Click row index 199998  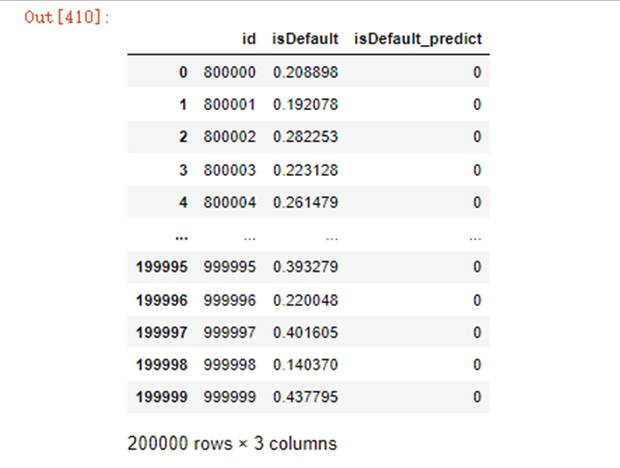pyautogui.click(x=162, y=365)
